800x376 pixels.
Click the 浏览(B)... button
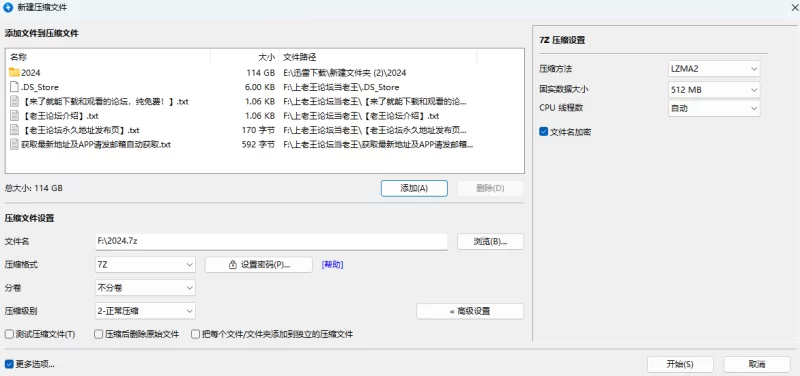(490, 241)
